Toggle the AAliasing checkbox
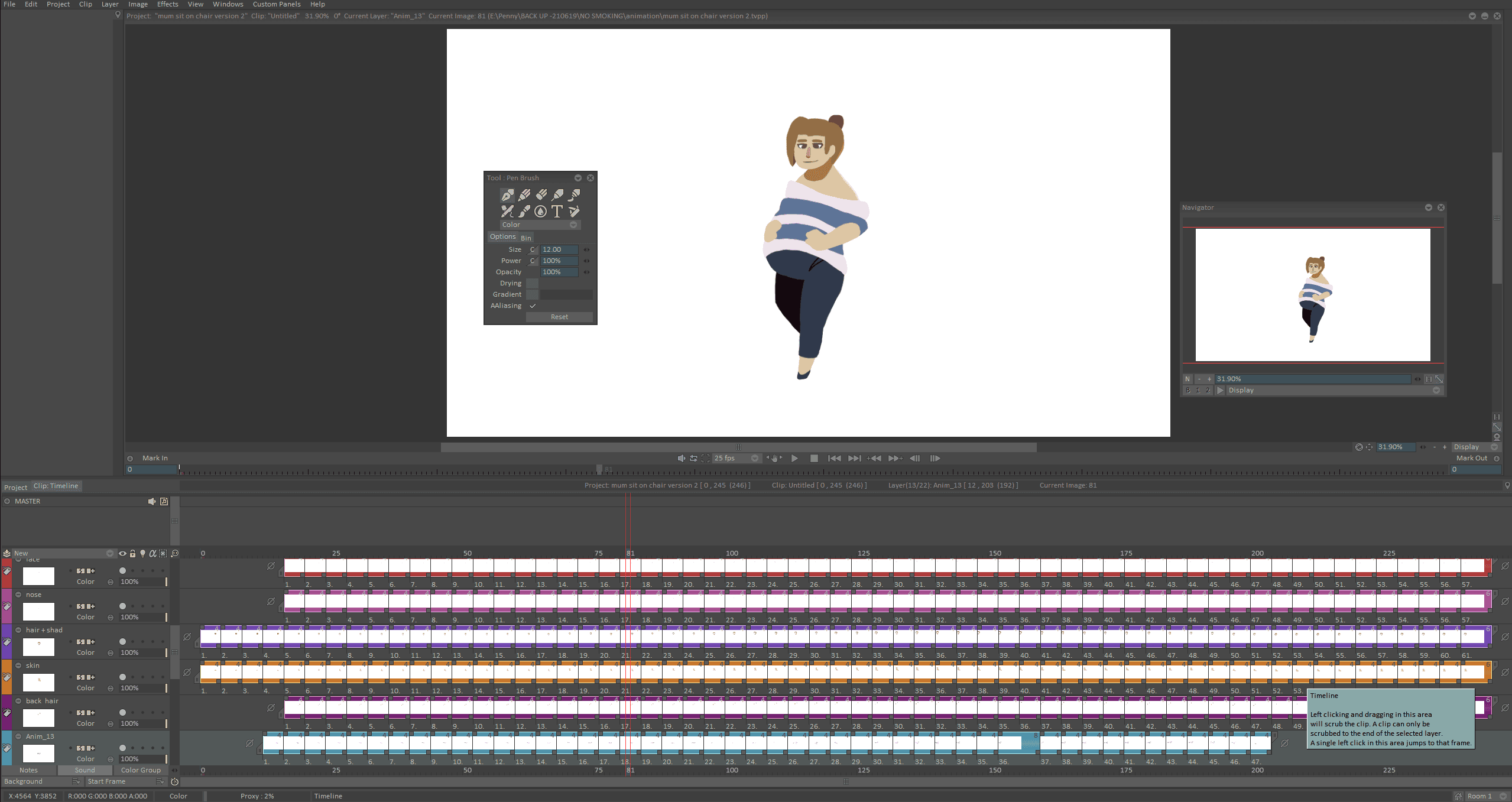The image size is (1512, 802). click(x=533, y=306)
